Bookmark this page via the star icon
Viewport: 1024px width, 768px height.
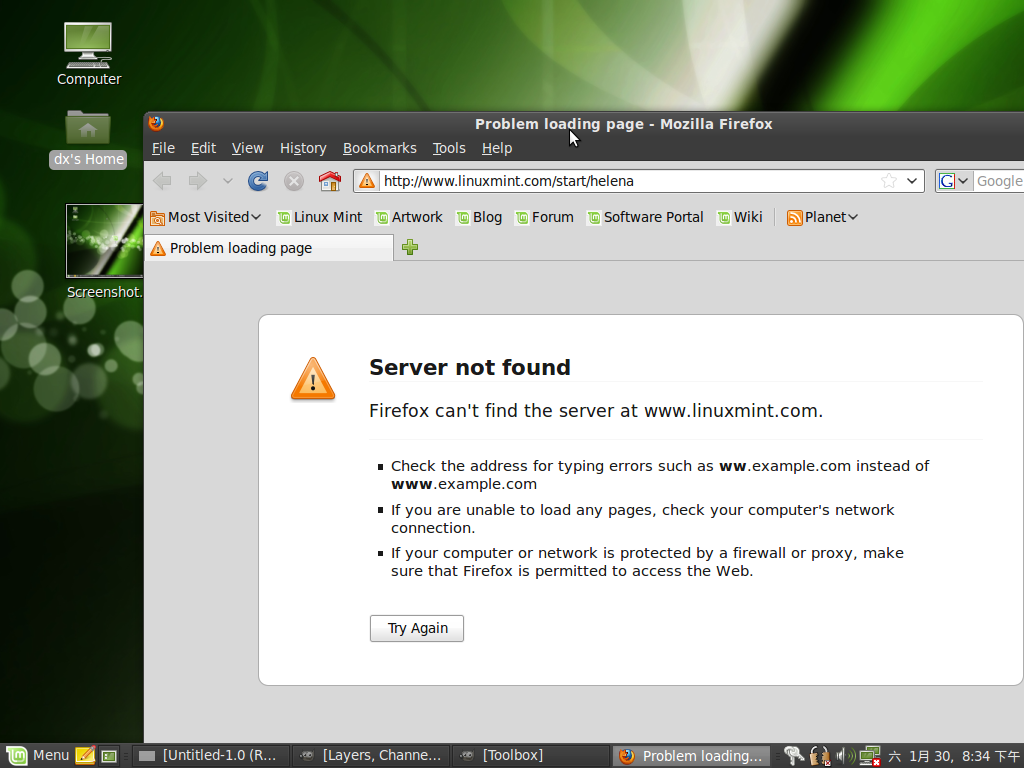pos(888,181)
